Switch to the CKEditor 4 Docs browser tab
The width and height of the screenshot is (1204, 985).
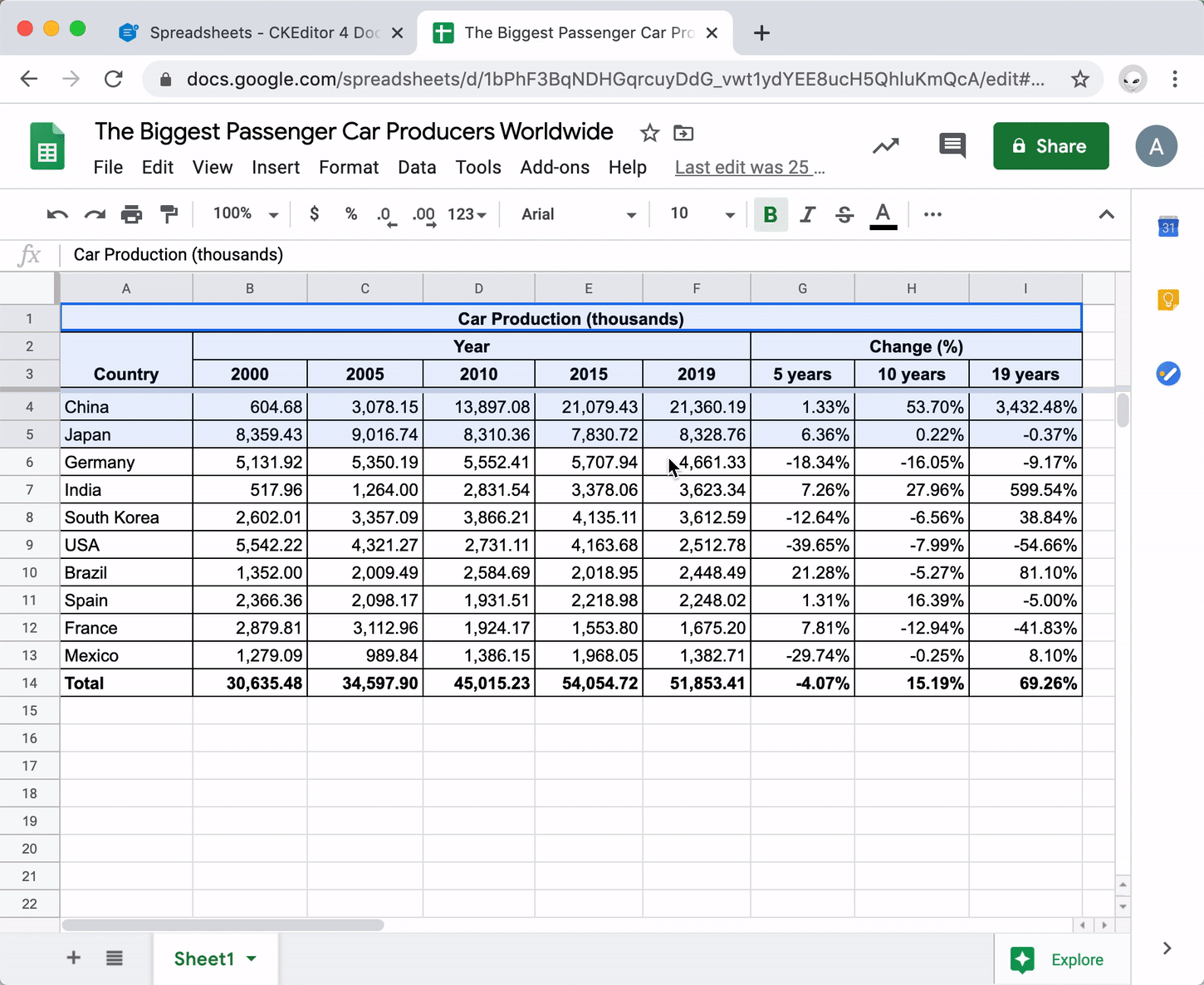pos(262,33)
